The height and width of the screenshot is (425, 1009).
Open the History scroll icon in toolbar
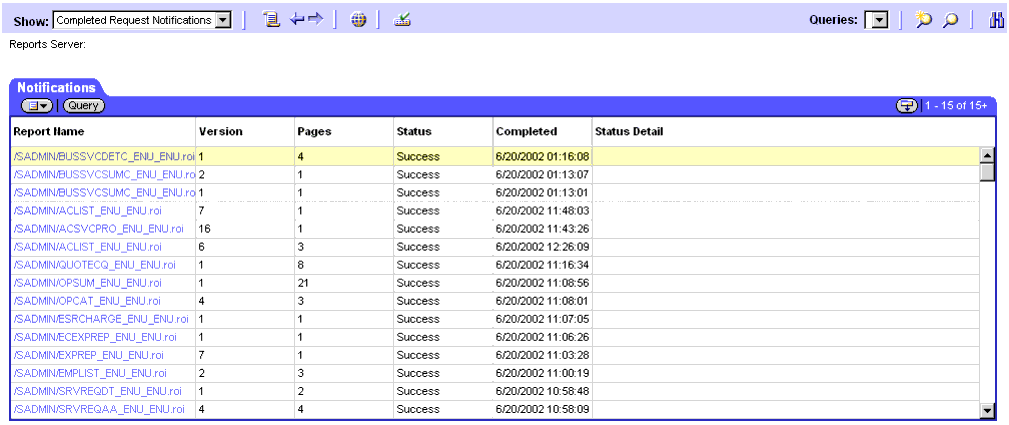[272, 20]
